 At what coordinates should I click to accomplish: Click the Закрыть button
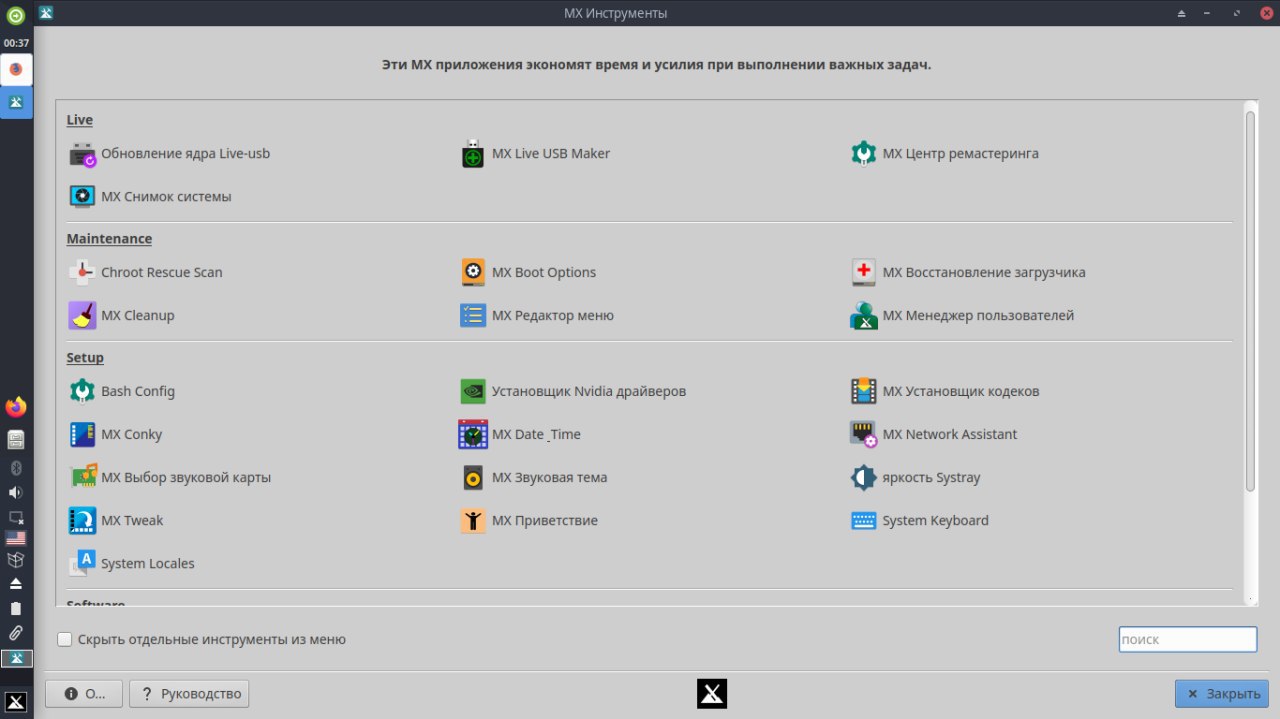click(x=1222, y=694)
